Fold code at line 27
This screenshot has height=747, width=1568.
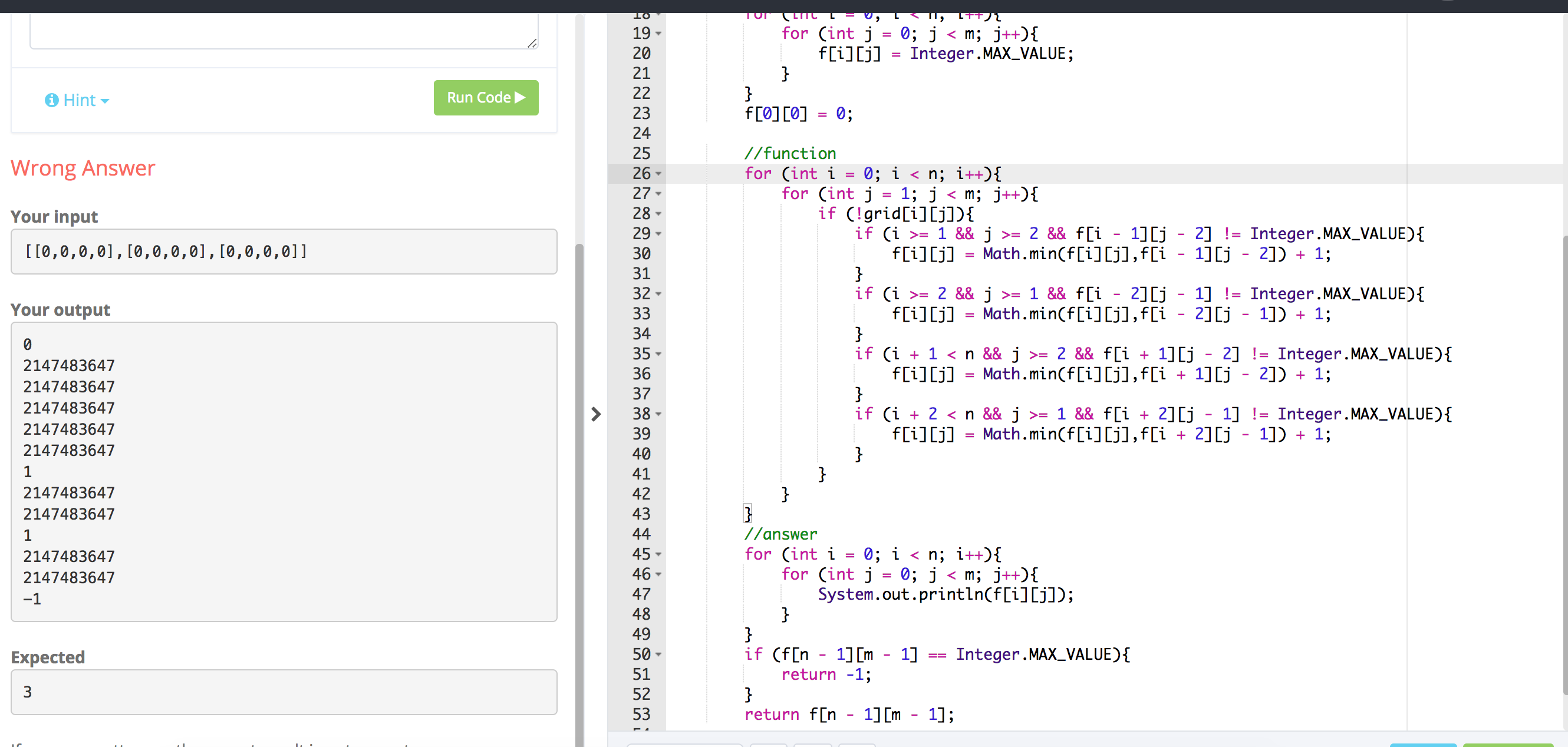click(x=658, y=194)
